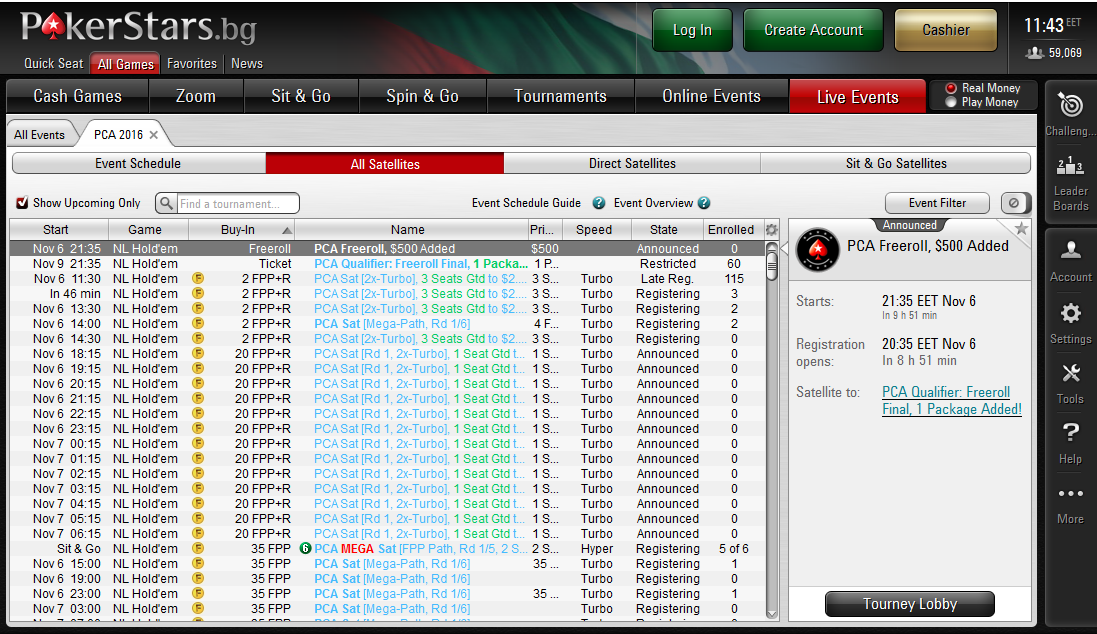The image size is (1097, 634).
Task: Select the PCA MEGA Sat Sit & Go row
Action: [x=387, y=549]
